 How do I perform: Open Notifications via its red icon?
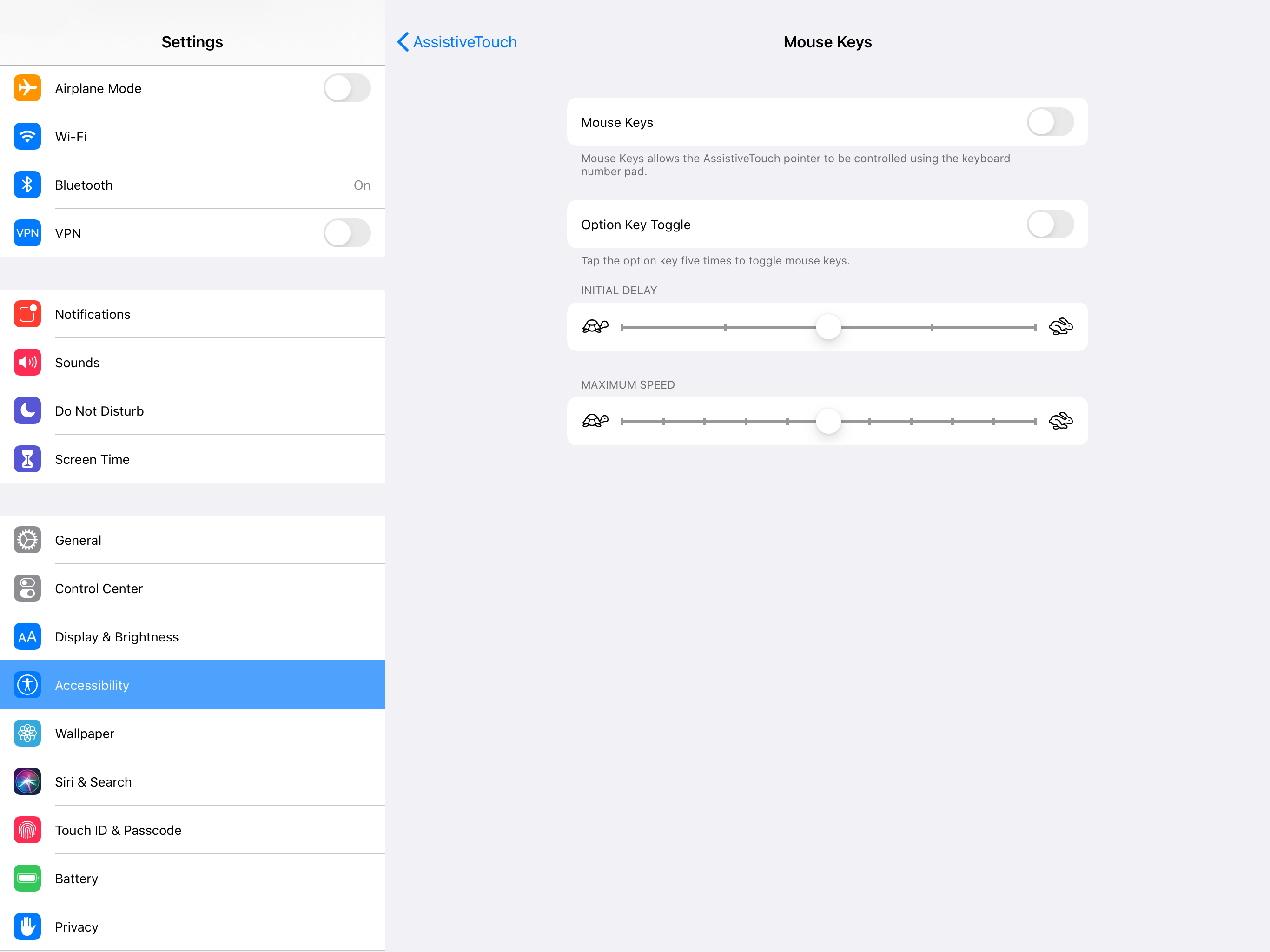[x=27, y=314]
